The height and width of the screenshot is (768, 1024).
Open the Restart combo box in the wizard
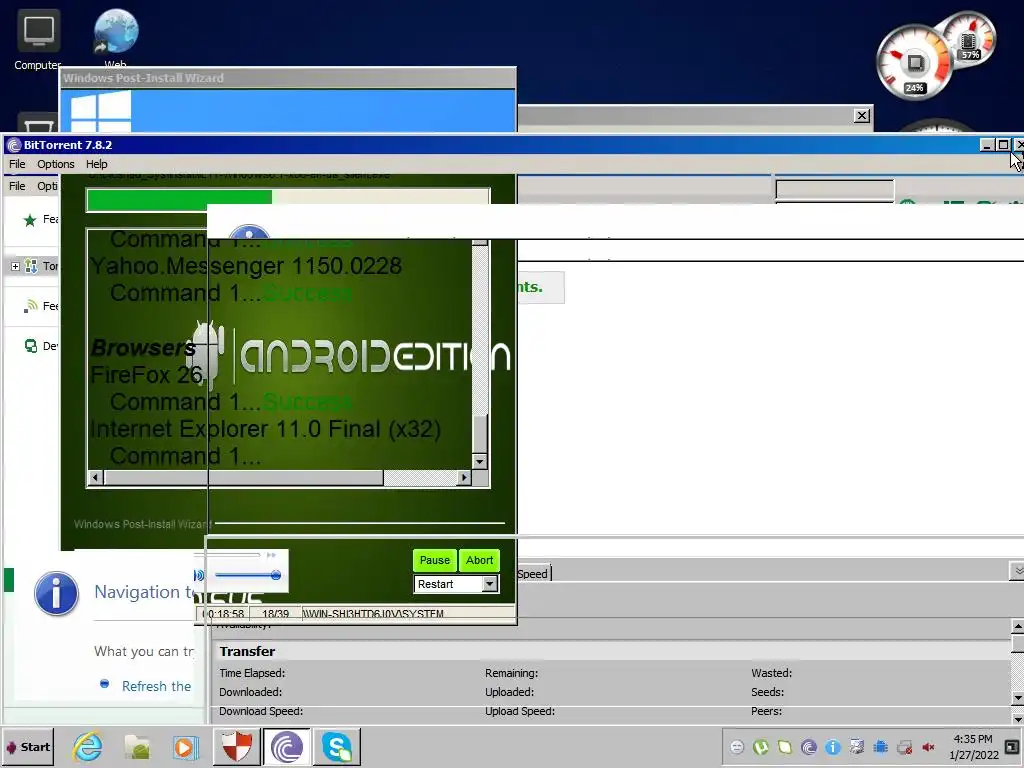456,584
